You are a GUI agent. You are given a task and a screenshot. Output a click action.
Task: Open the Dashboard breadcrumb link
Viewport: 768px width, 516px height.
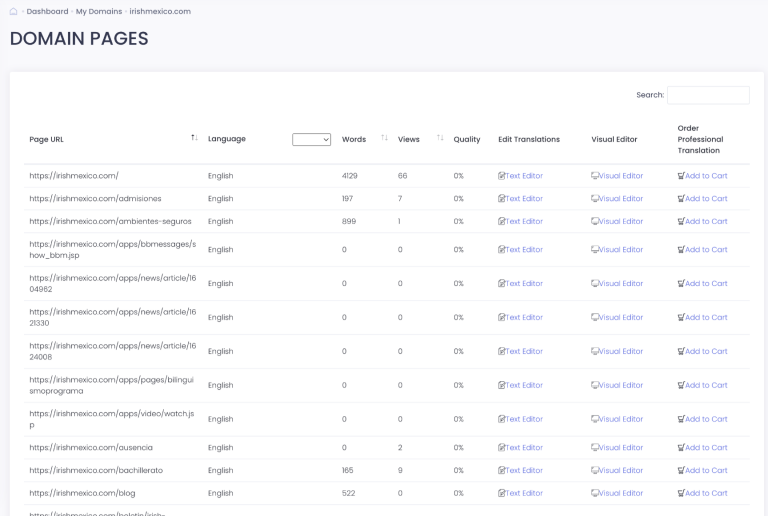(x=48, y=11)
